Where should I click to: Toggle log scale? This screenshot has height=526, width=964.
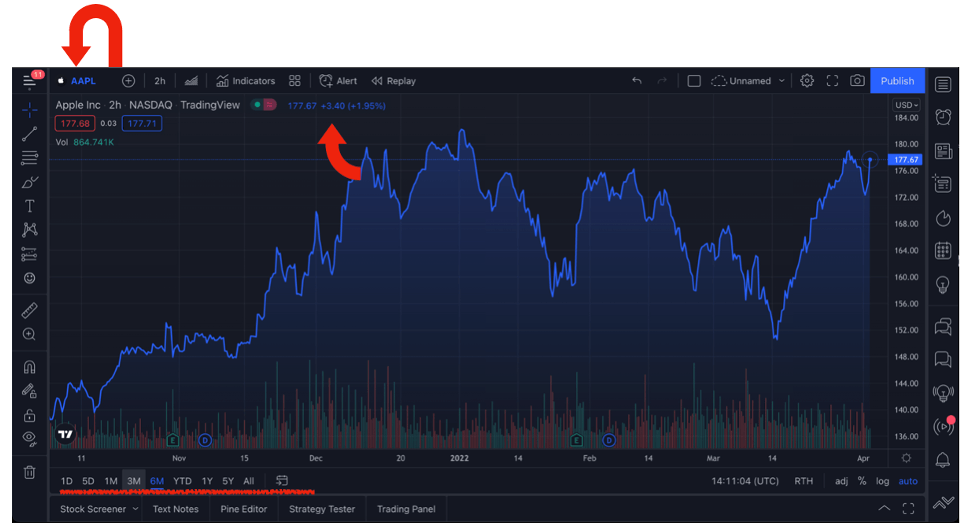click(x=882, y=481)
